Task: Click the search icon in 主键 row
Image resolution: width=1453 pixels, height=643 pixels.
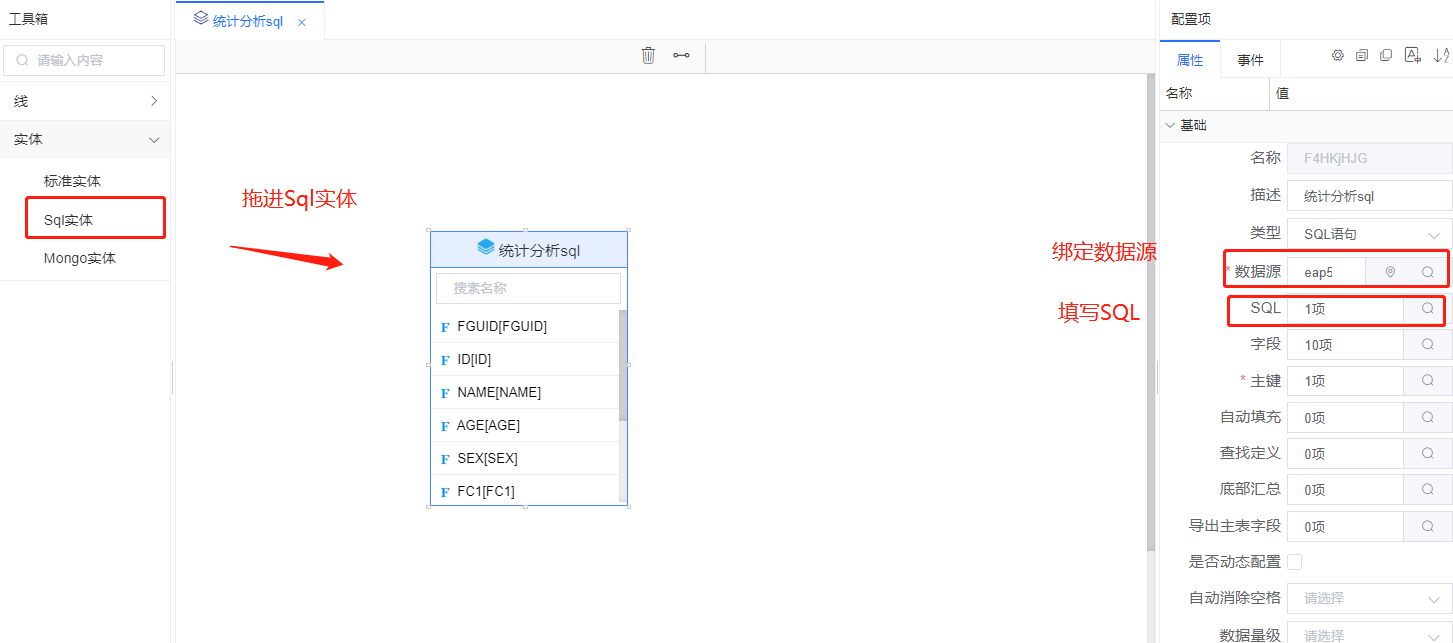Action: [x=1428, y=381]
